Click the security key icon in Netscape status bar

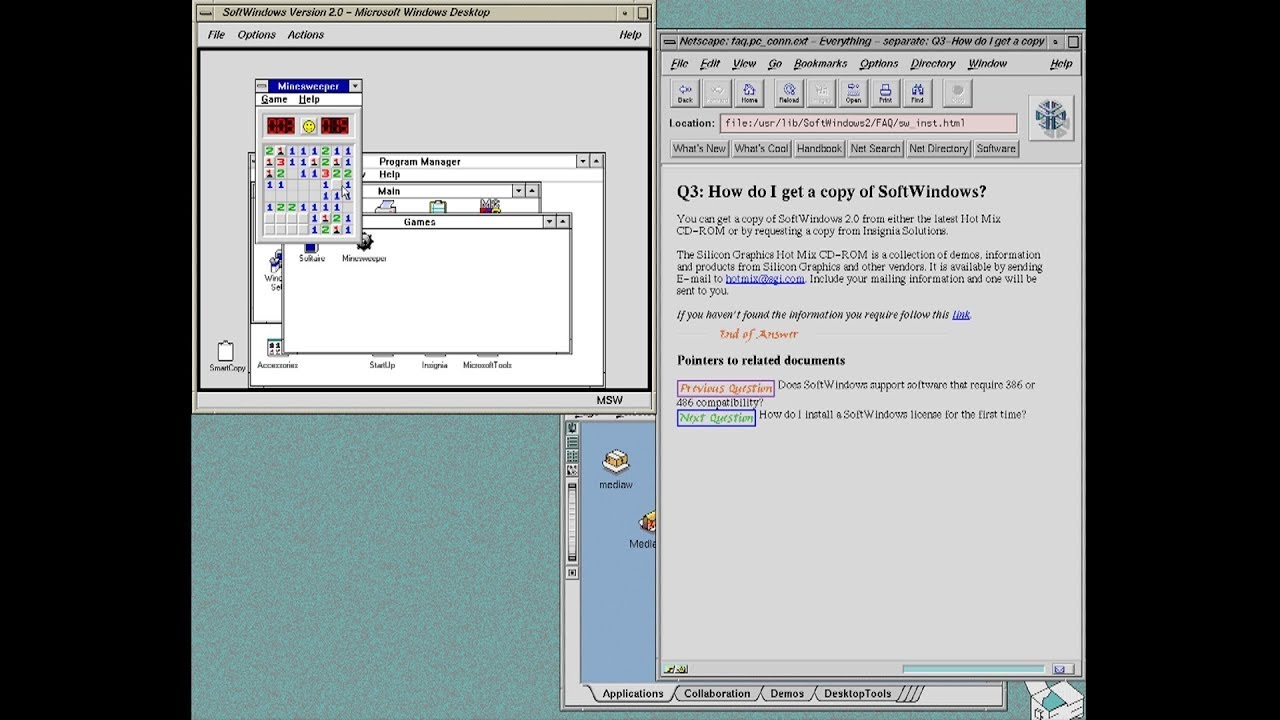pos(675,669)
